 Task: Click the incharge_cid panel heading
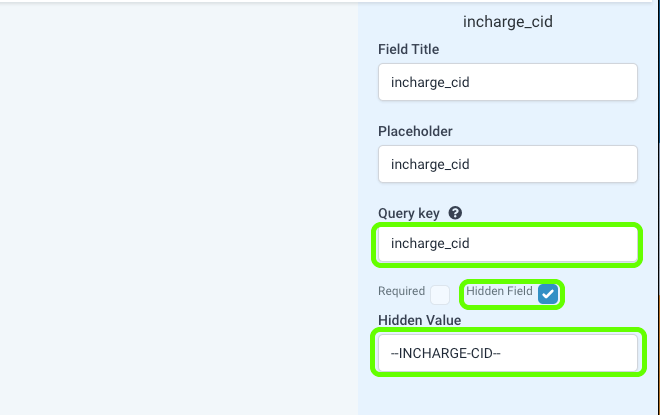[508, 22]
